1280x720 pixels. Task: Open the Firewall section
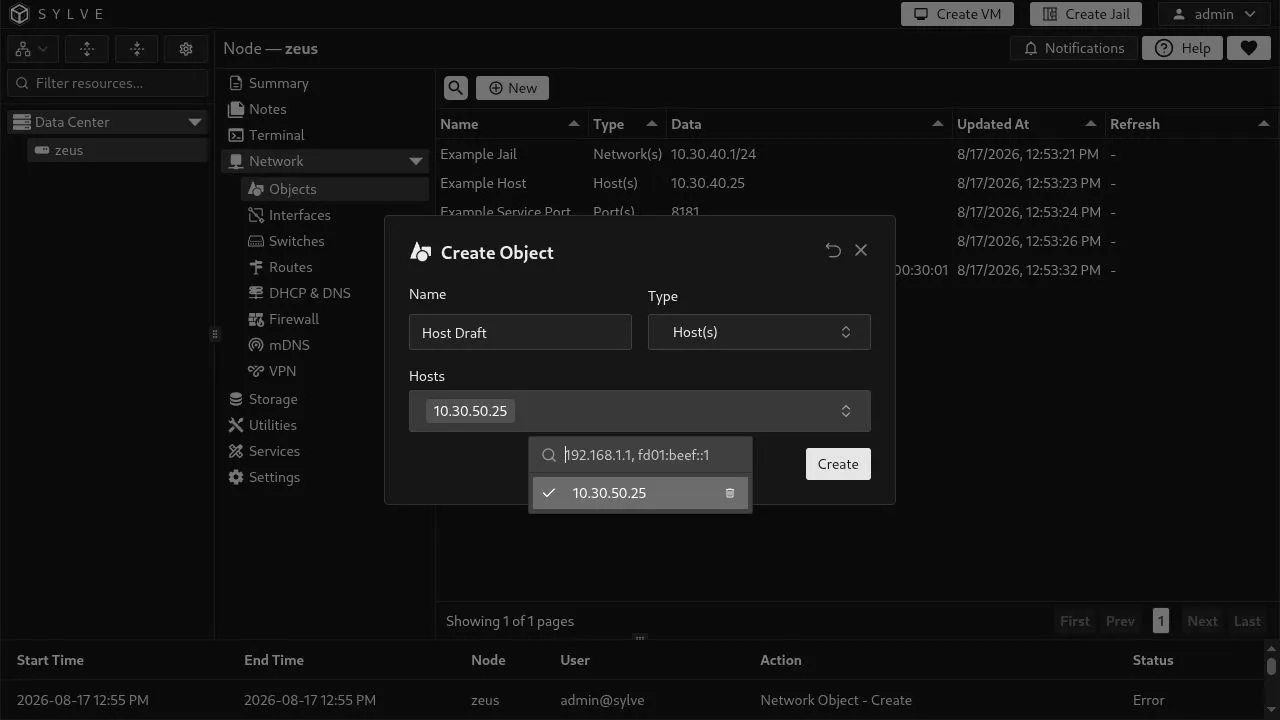pos(334,319)
